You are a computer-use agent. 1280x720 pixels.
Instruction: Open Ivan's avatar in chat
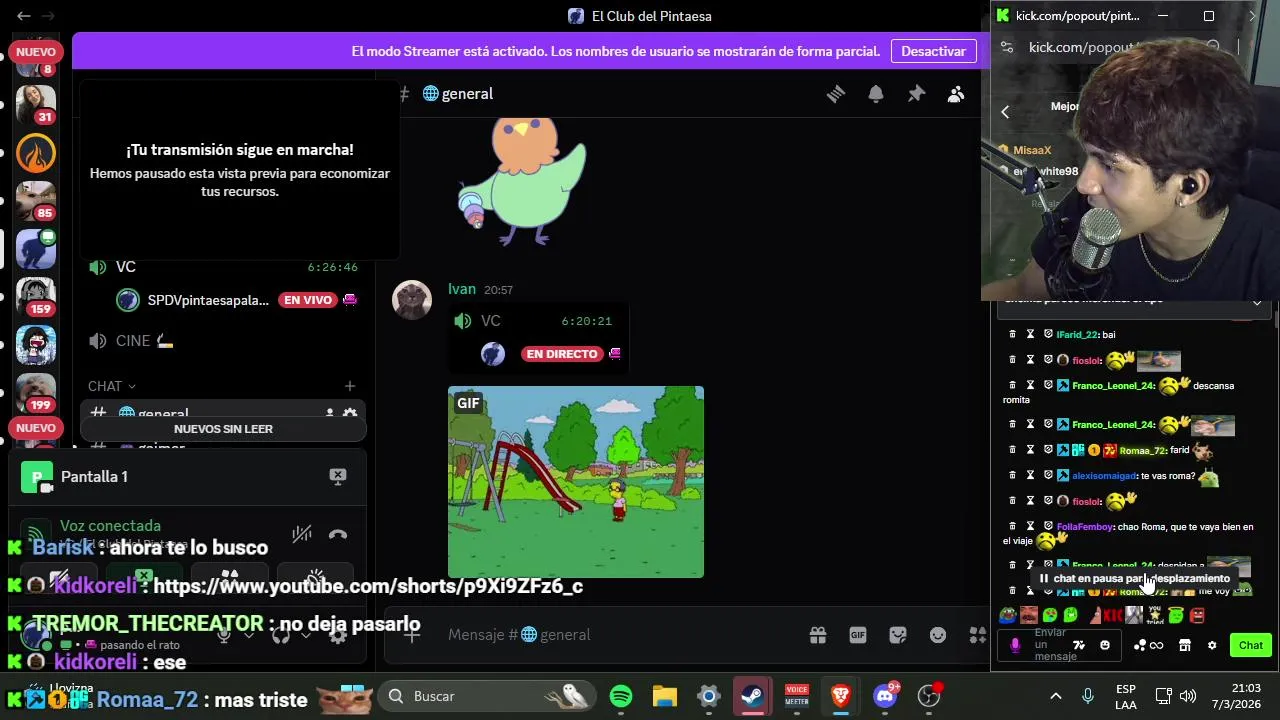click(412, 300)
